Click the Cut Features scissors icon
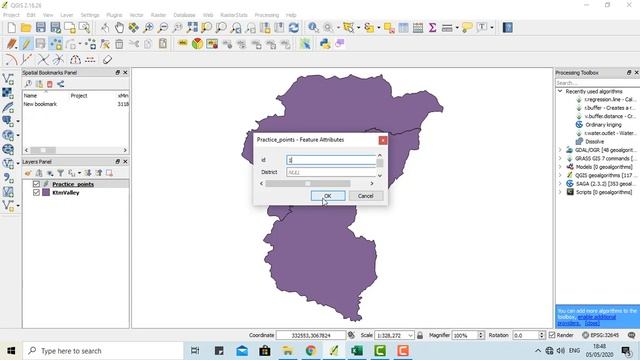The width and height of the screenshot is (640, 360). [133, 44]
